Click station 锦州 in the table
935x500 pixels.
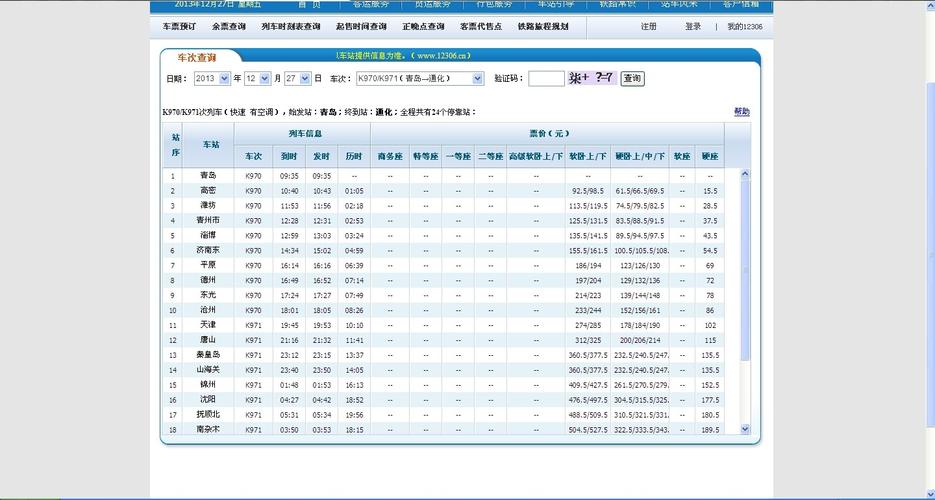pos(208,384)
